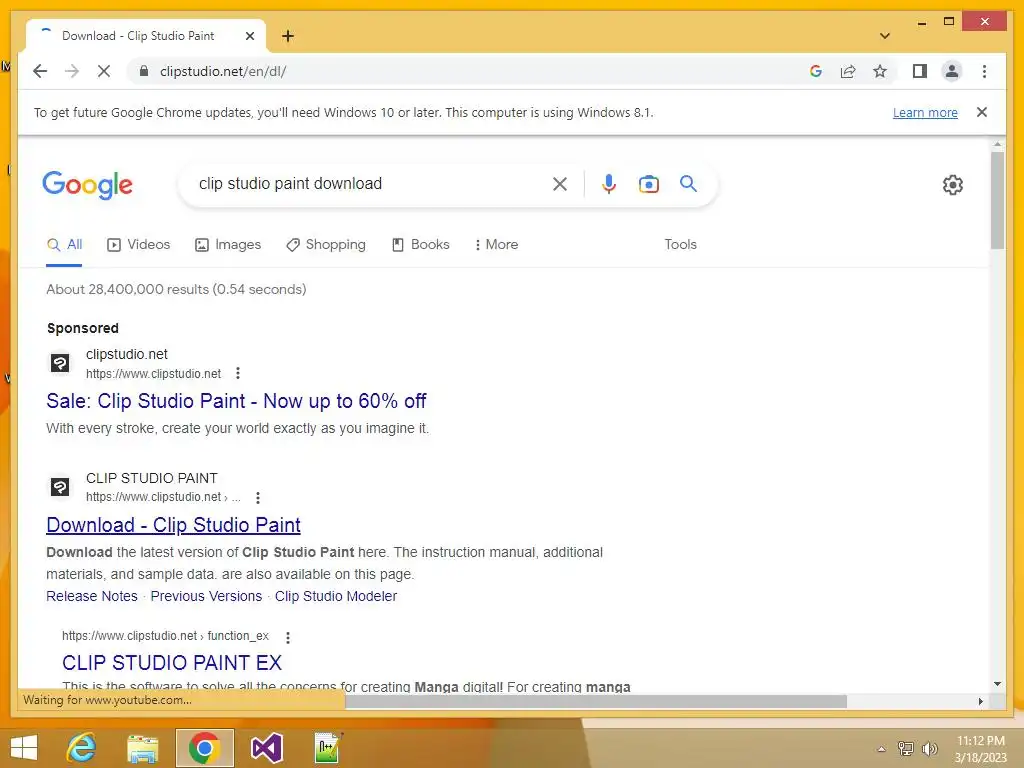
Task: Open Chrome's three-dot menu
Action: (x=984, y=71)
